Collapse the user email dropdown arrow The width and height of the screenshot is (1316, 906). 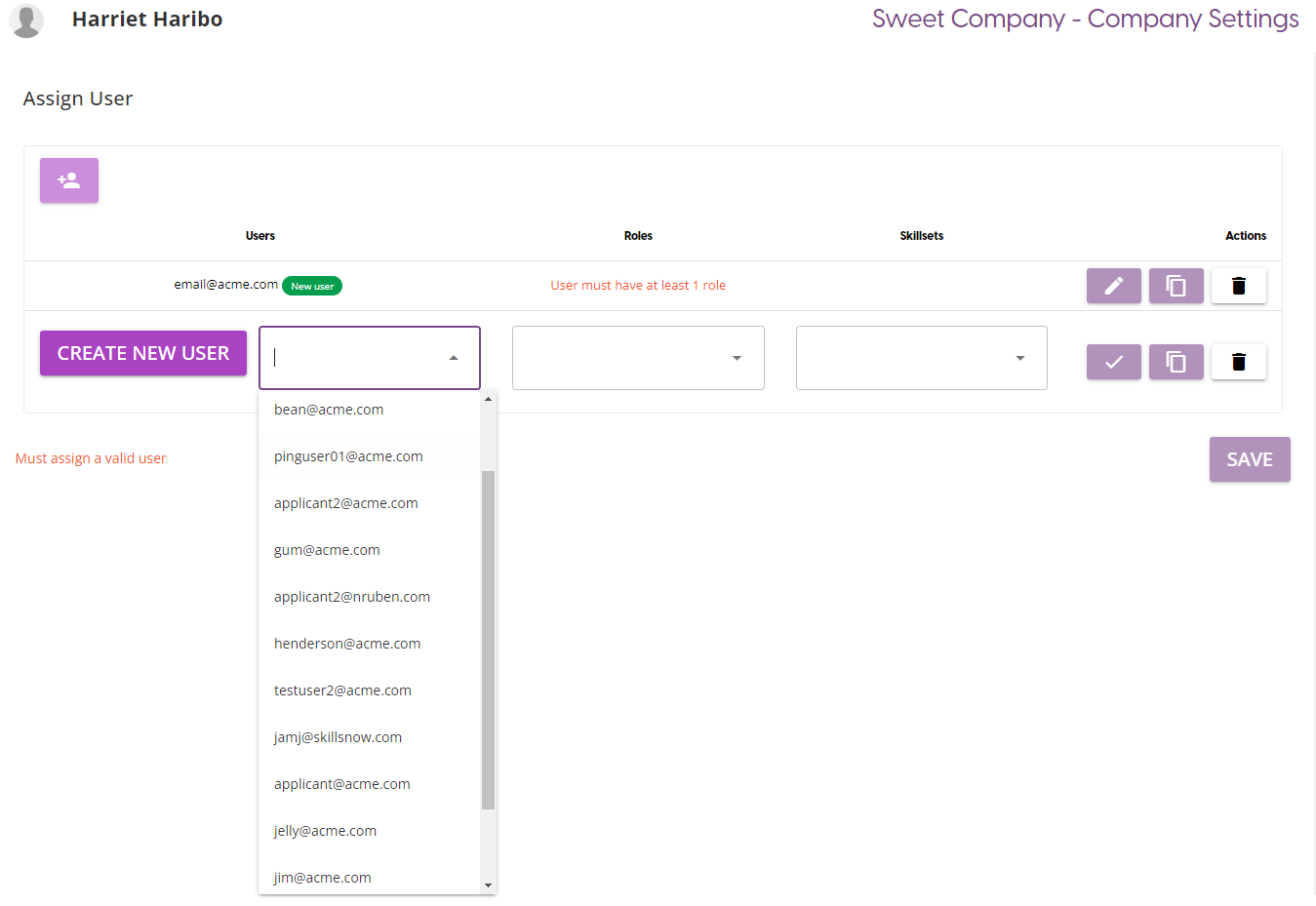(454, 358)
